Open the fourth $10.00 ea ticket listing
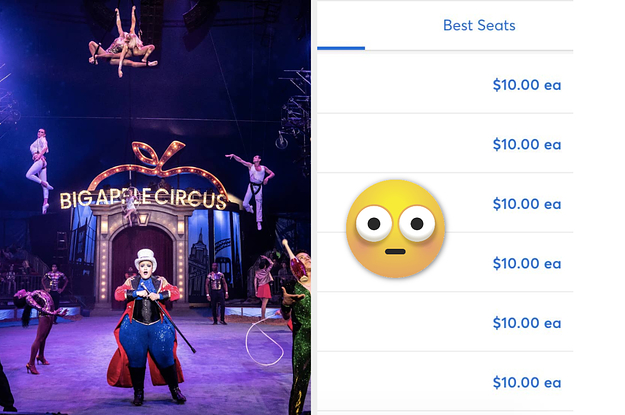This screenshot has width=625, height=415. [445, 263]
